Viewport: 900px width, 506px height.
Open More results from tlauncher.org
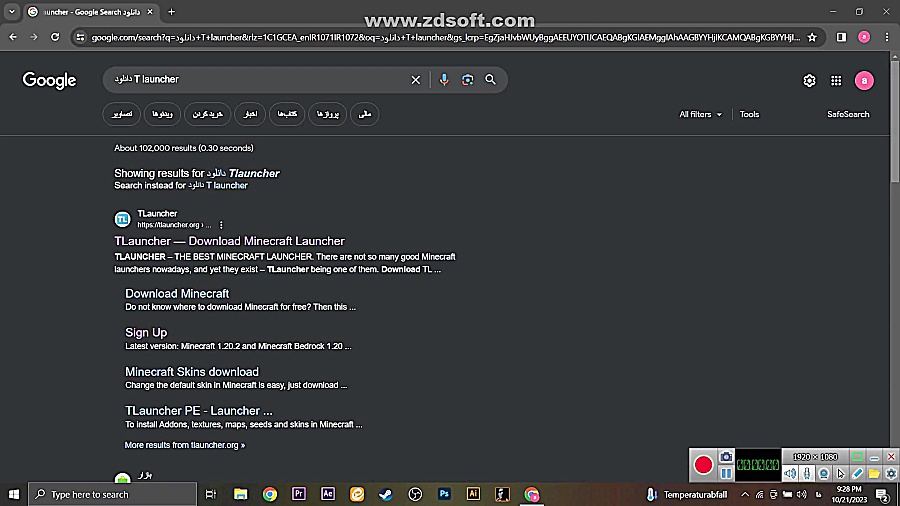[185, 445]
